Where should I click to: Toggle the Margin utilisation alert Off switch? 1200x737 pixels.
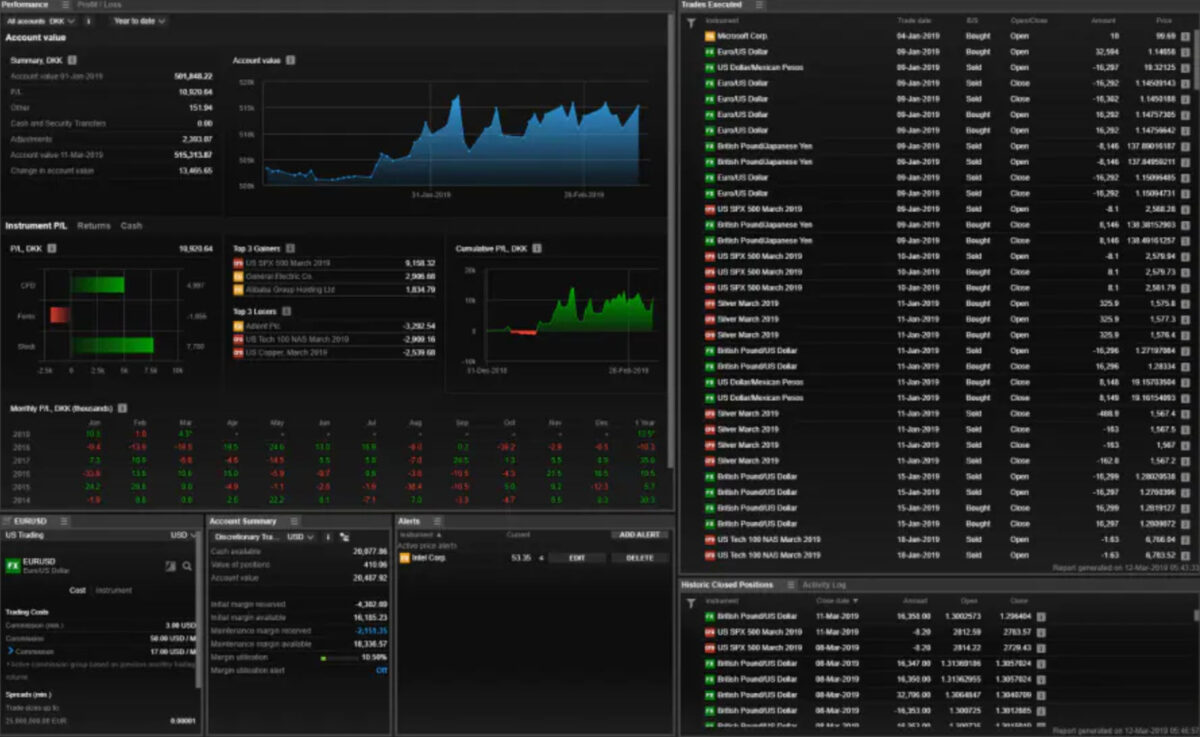(381, 671)
